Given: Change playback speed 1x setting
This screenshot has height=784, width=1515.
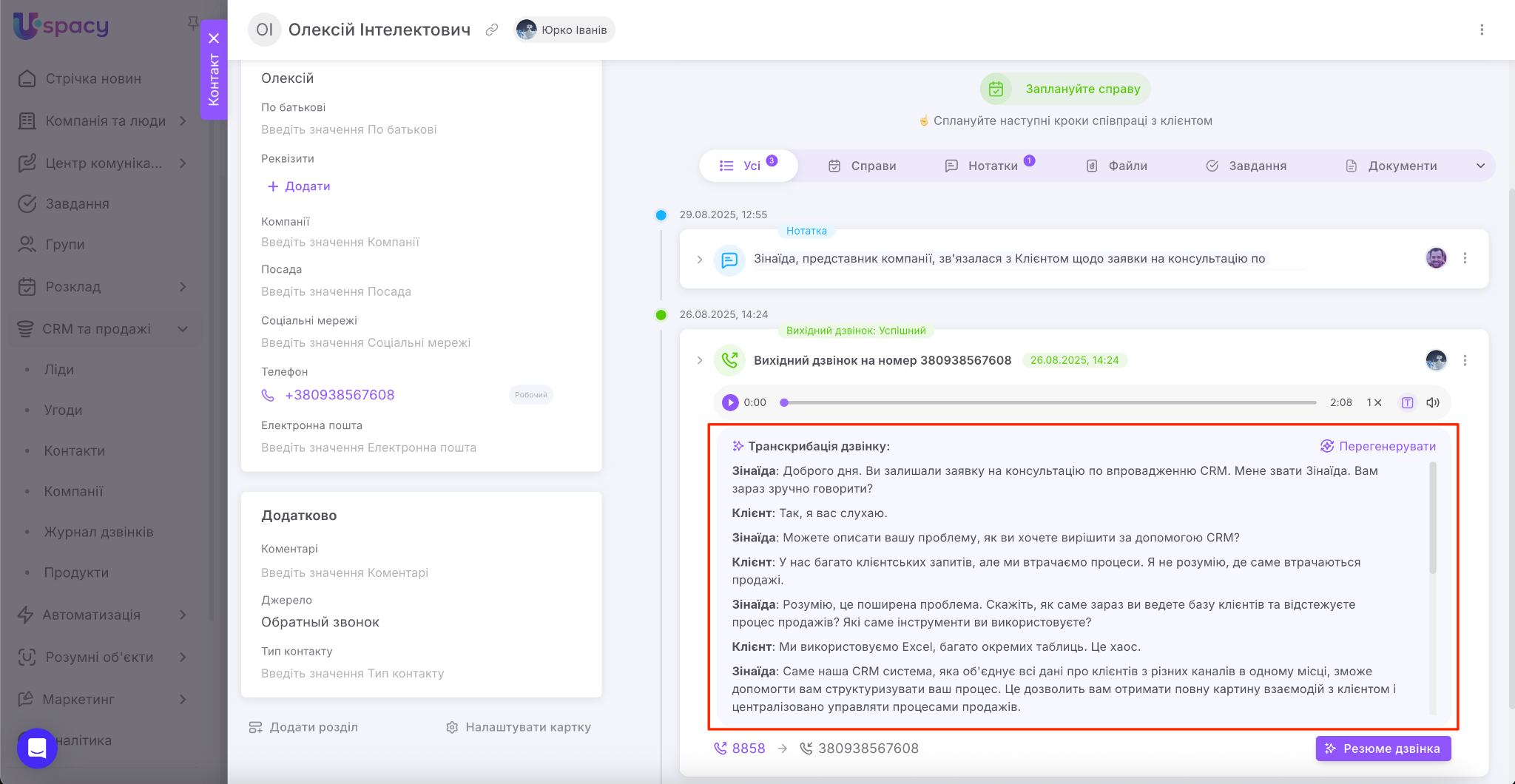Looking at the screenshot, I should (x=1374, y=402).
